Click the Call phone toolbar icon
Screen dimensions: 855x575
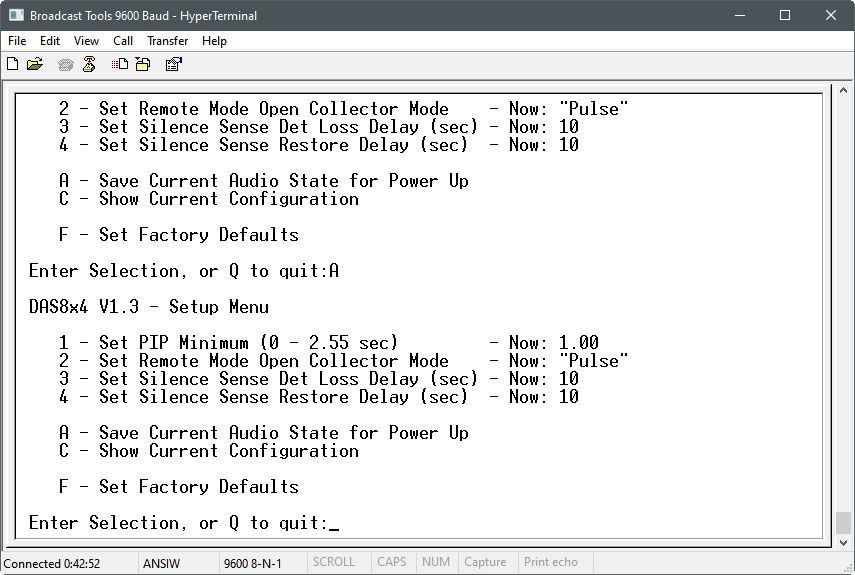coord(65,65)
